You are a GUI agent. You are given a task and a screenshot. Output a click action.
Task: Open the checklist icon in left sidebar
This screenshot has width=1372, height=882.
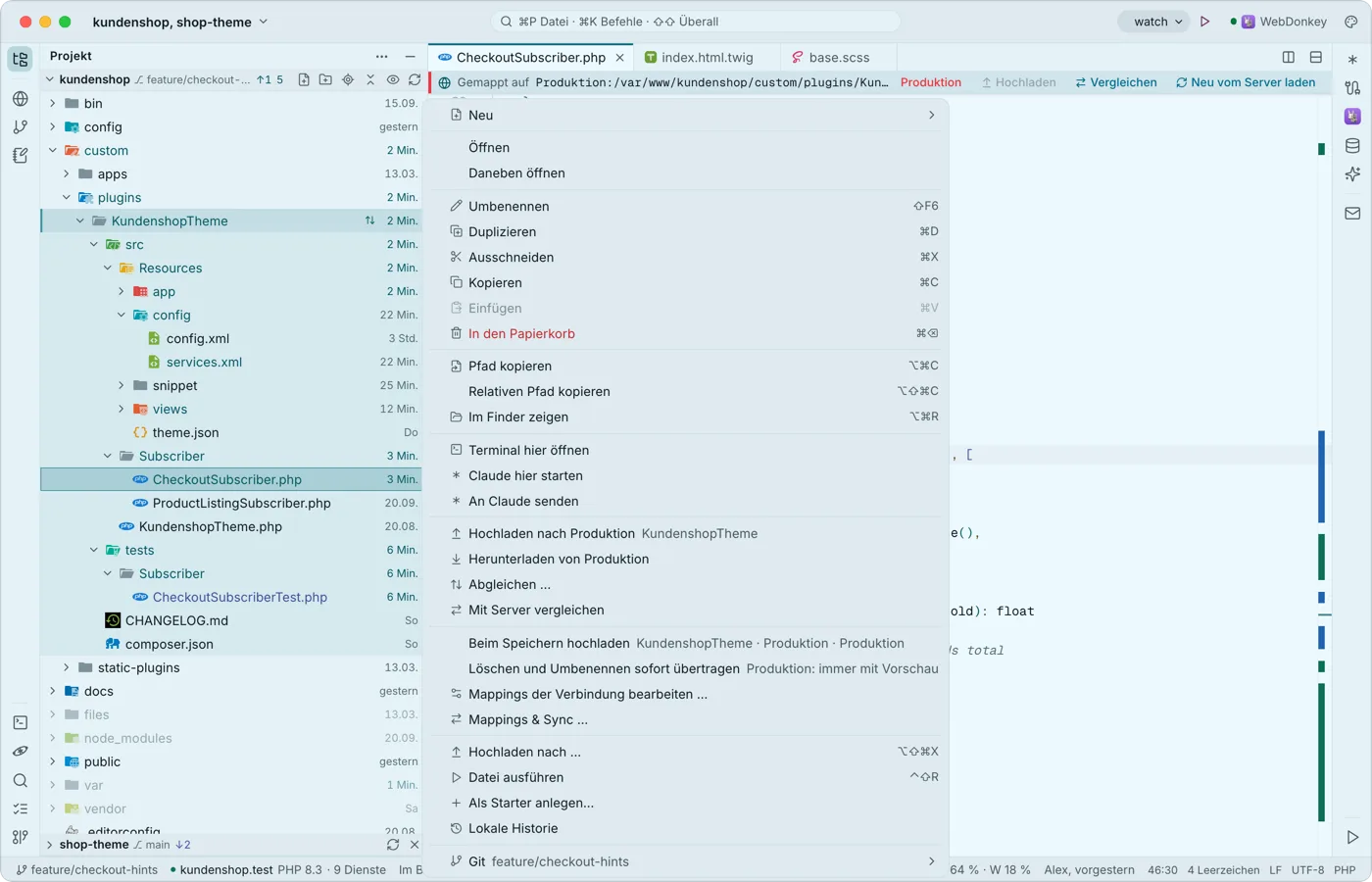click(21, 808)
